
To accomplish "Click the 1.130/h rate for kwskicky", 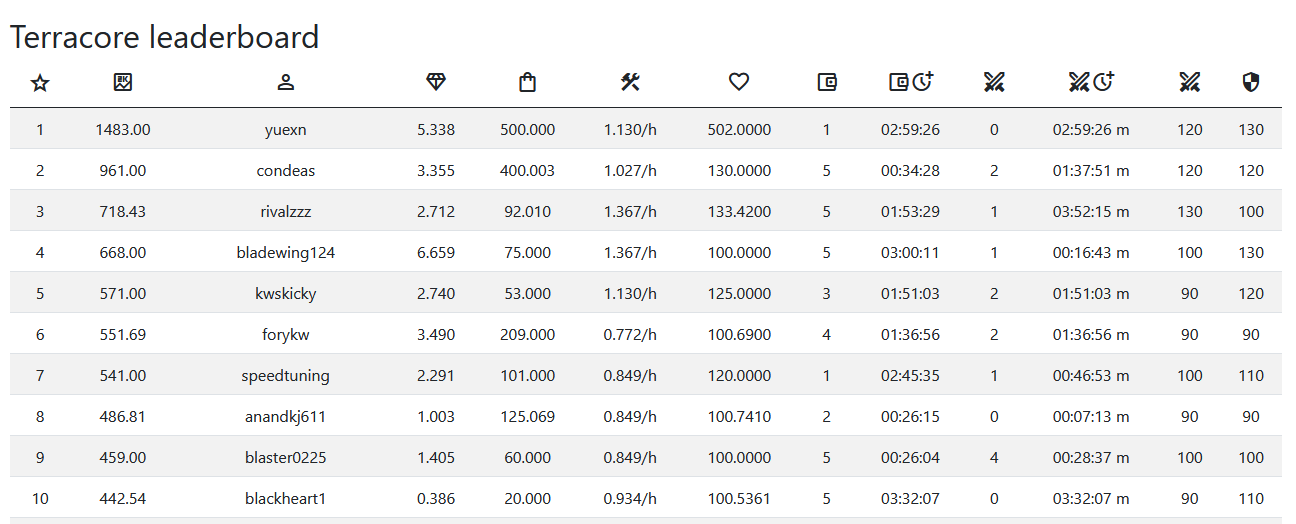I will click(x=630, y=294).
